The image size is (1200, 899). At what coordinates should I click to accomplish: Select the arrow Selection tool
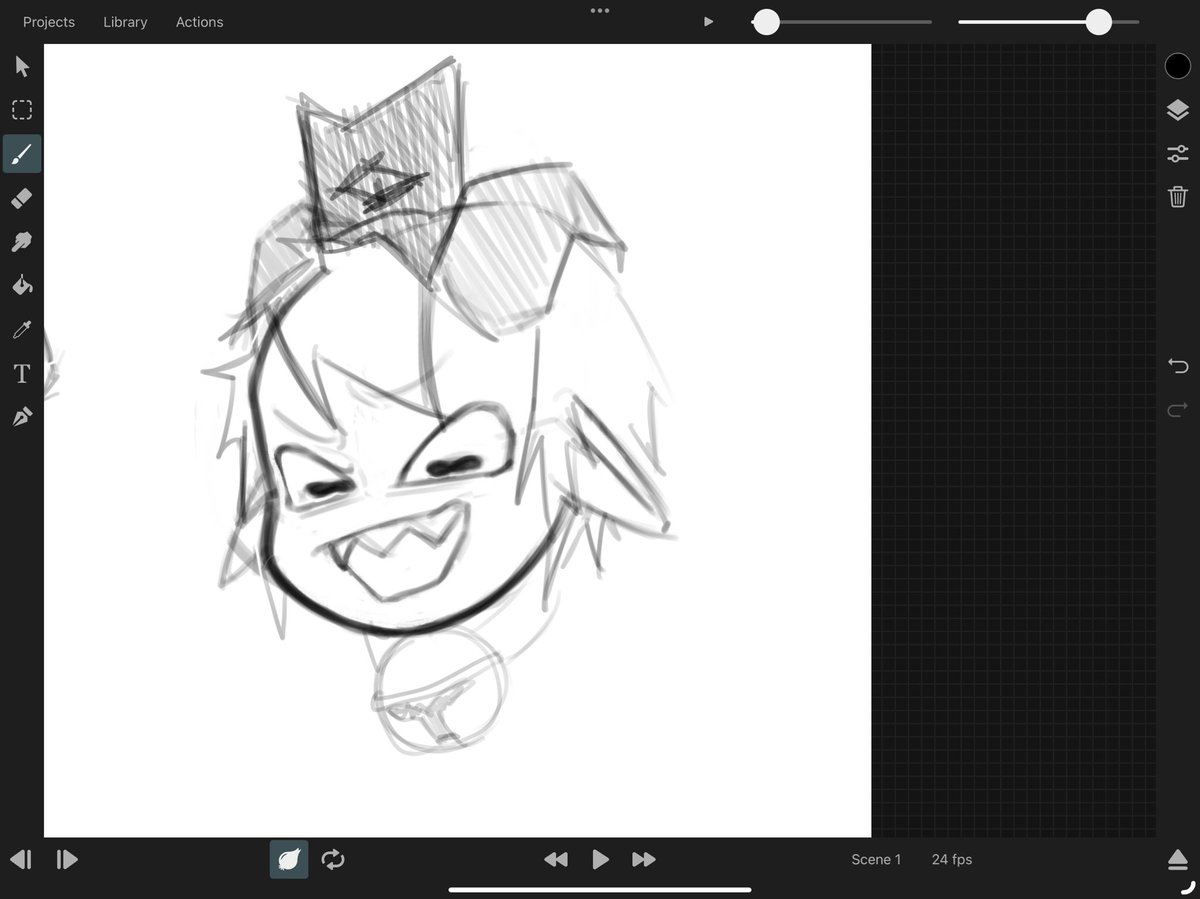click(x=22, y=67)
